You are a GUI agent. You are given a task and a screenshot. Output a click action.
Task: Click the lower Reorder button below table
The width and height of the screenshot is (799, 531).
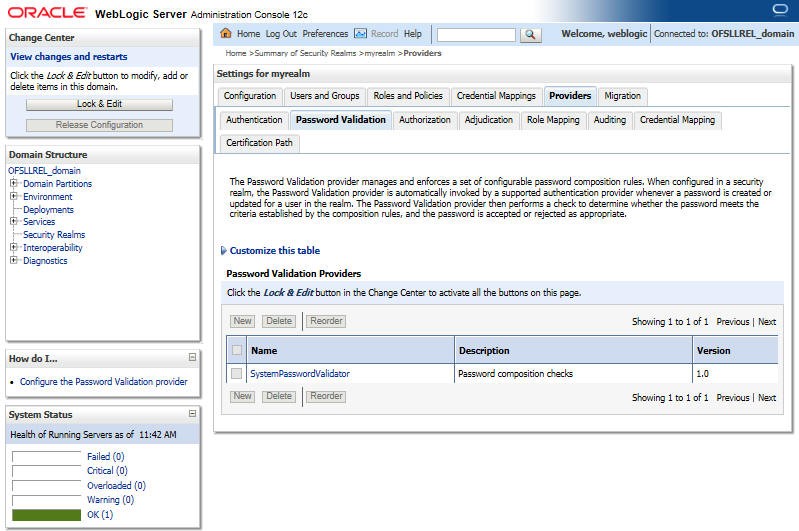326,396
